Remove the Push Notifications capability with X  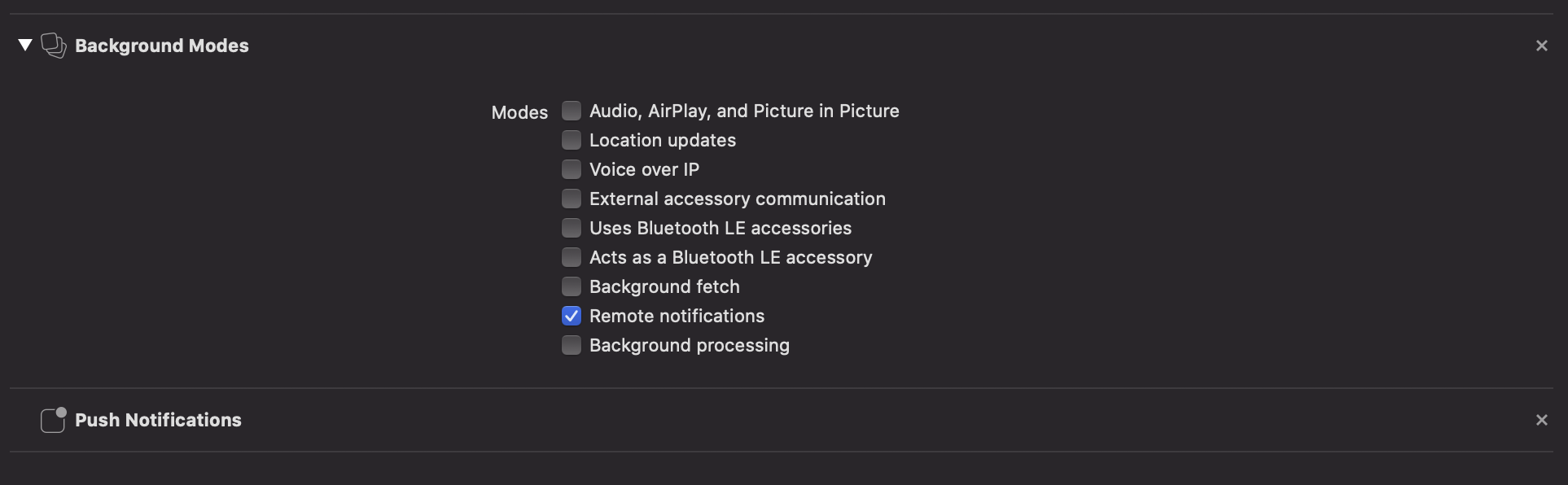pos(1541,420)
